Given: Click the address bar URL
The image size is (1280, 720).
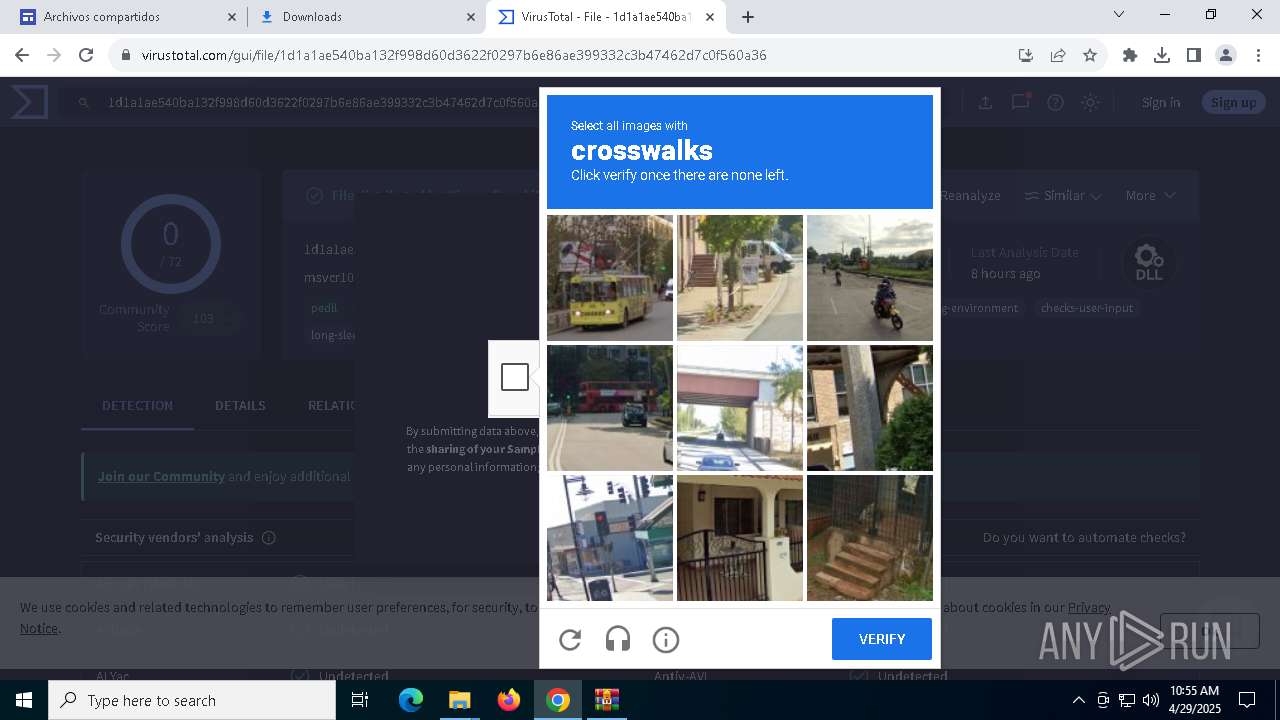Looking at the screenshot, I should click(454, 55).
